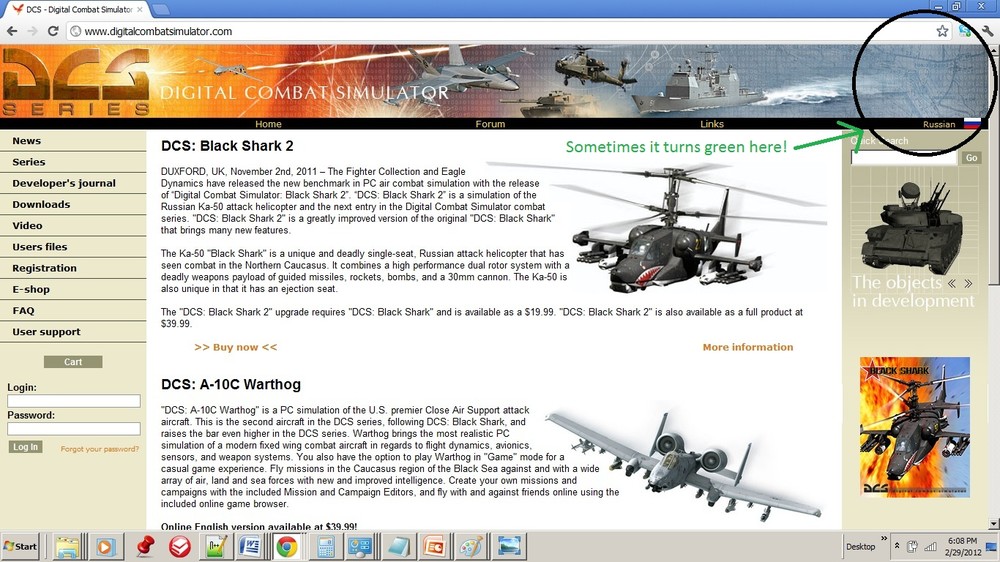Click the Password input field
This screenshot has height=562, width=1000.
click(x=74, y=429)
